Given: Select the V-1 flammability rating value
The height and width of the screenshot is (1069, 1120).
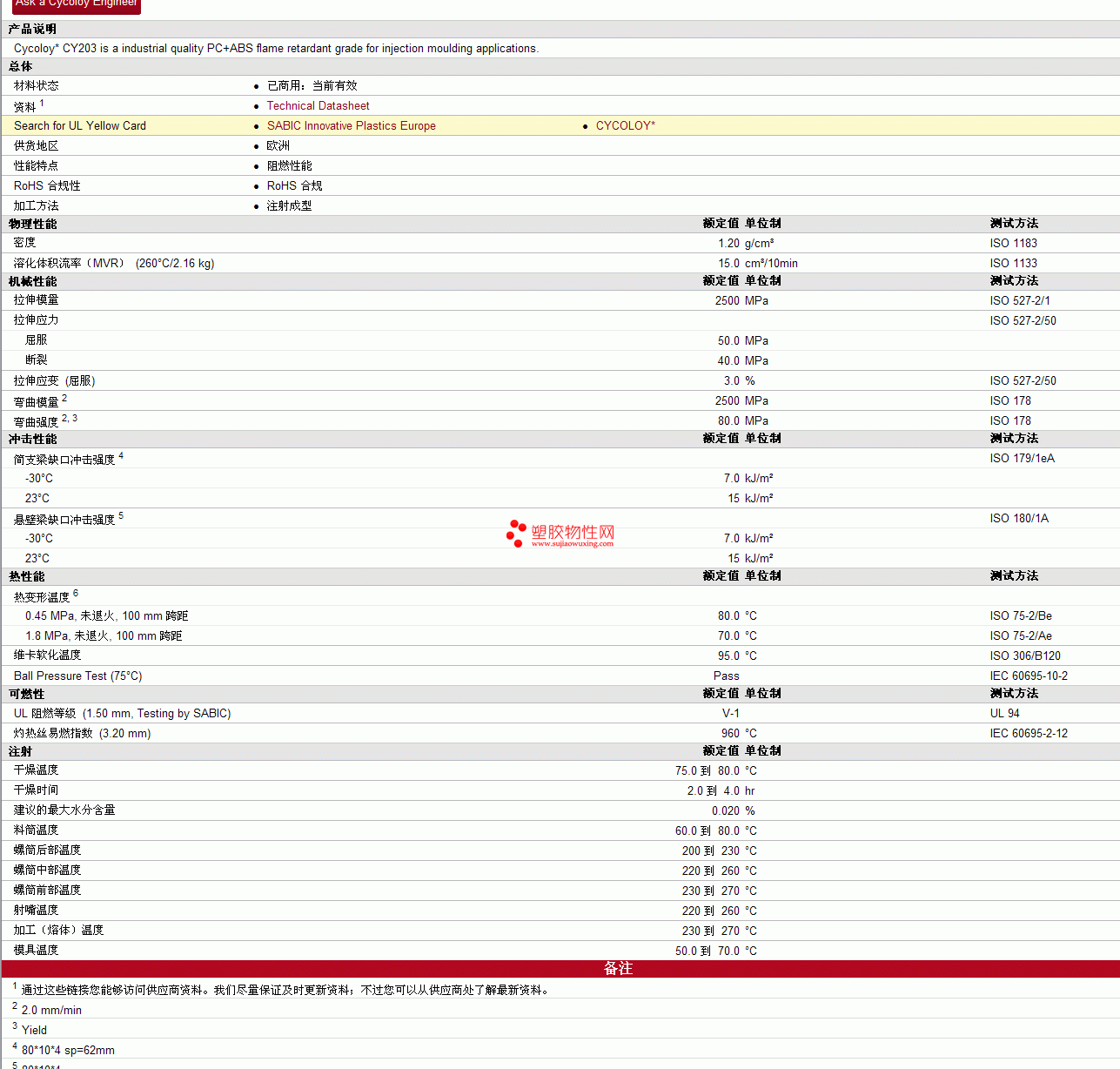Looking at the screenshot, I should click(x=730, y=713).
